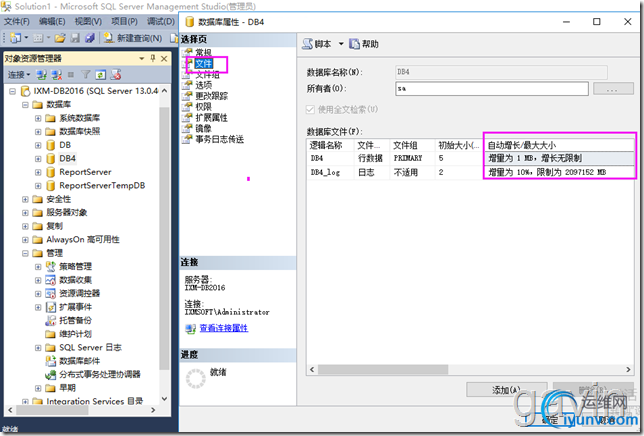Pin the 对象资源管理器 panel
This screenshot has width=644, height=436.
point(153,58)
